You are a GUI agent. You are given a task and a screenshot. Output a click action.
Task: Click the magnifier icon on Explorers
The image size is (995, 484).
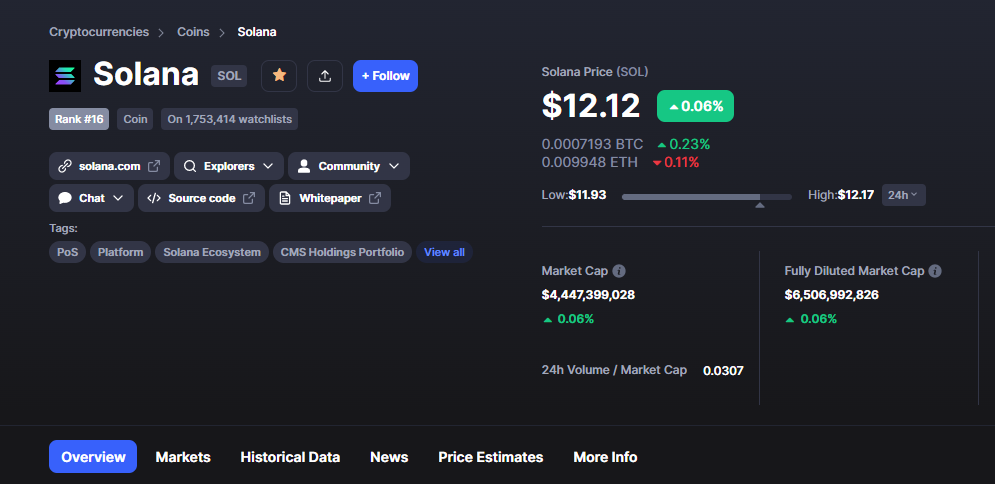click(190, 166)
